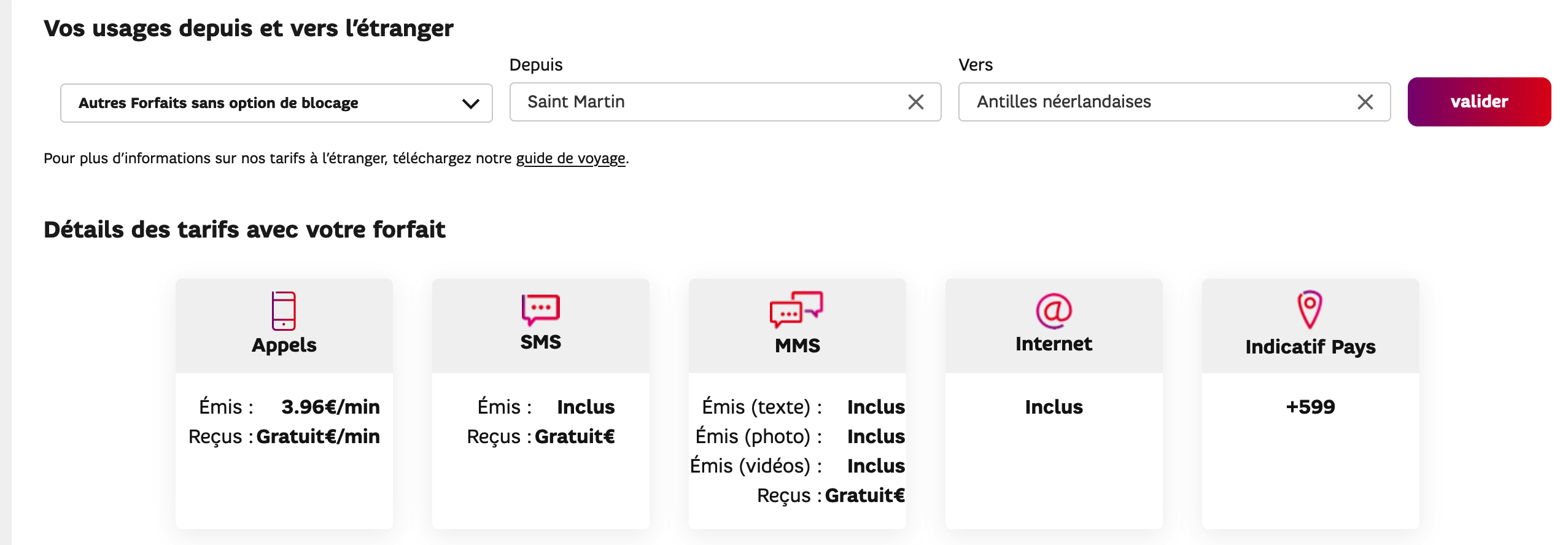Viewport: 1568px width, 545px height.
Task: Click the +599 country code value
Action: [x=1310, y=407]
